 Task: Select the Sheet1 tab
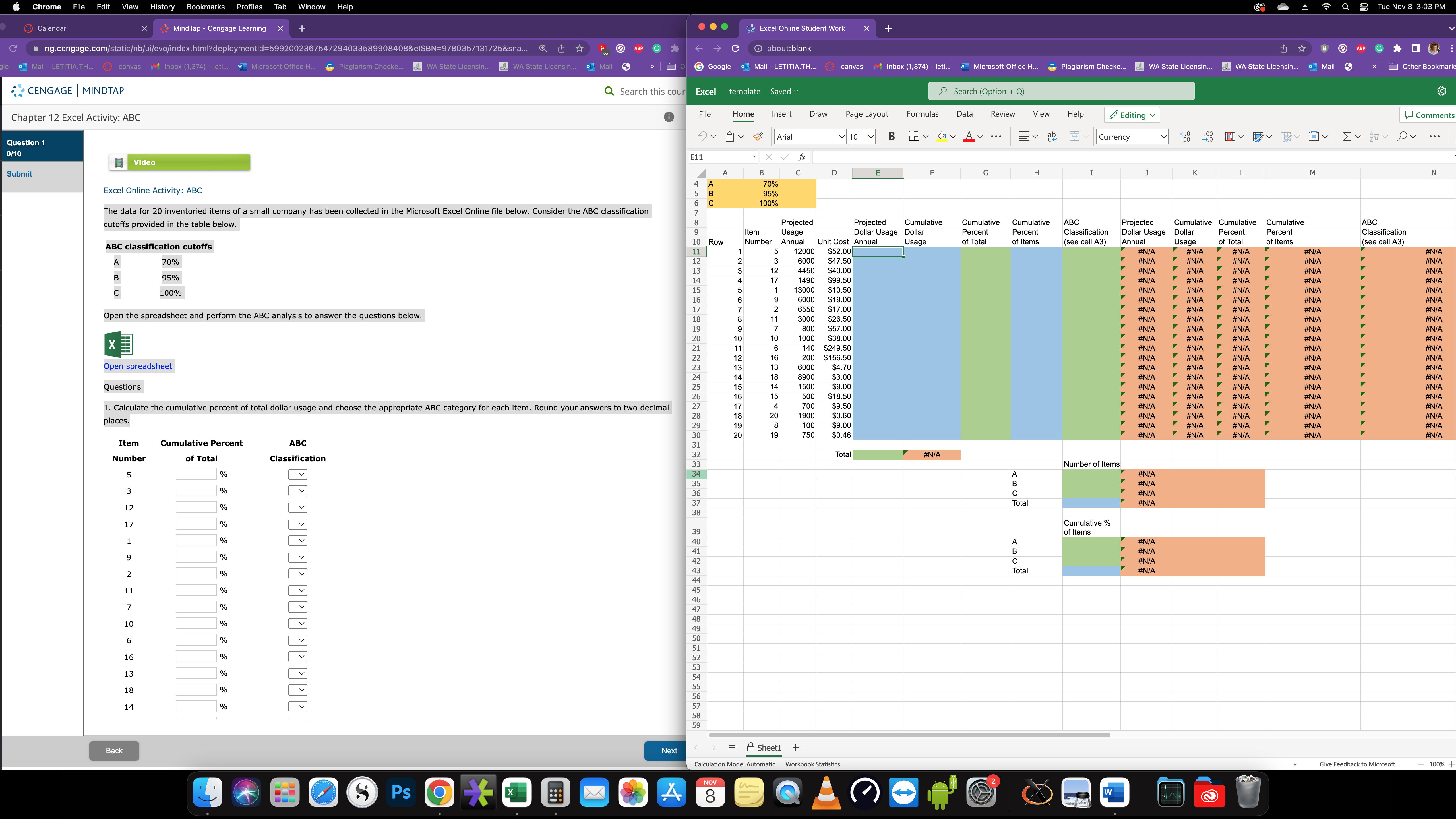[x=764, y=748]
